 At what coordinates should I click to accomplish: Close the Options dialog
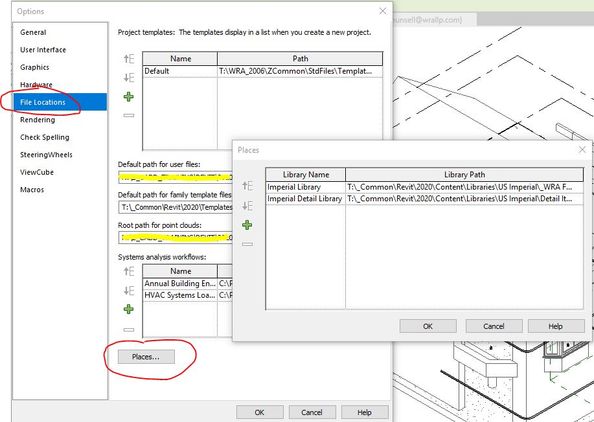[383, 11]
